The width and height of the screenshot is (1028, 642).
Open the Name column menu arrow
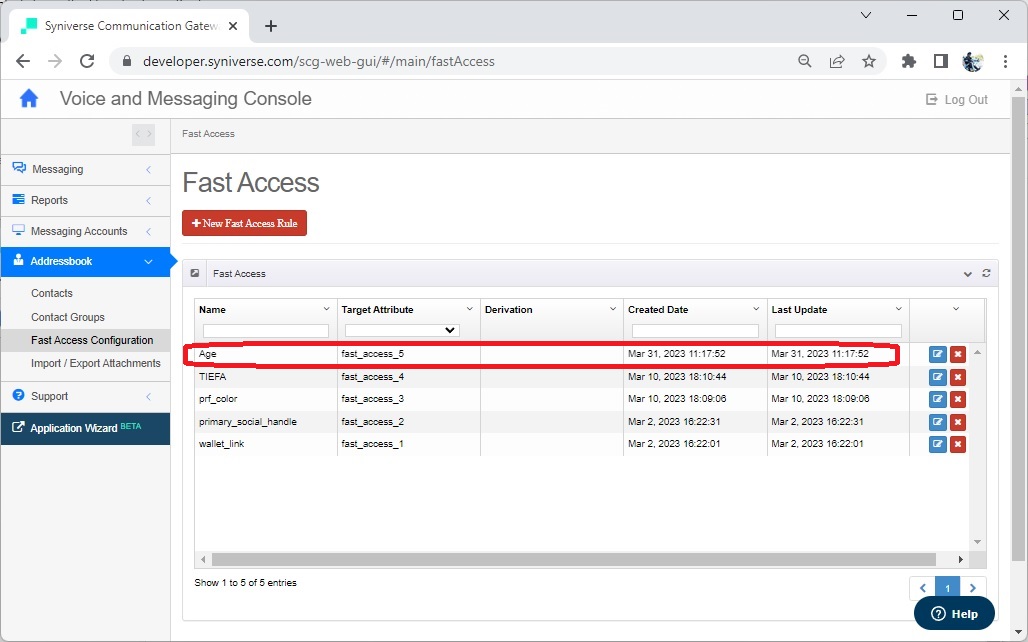tap(326, 309)
